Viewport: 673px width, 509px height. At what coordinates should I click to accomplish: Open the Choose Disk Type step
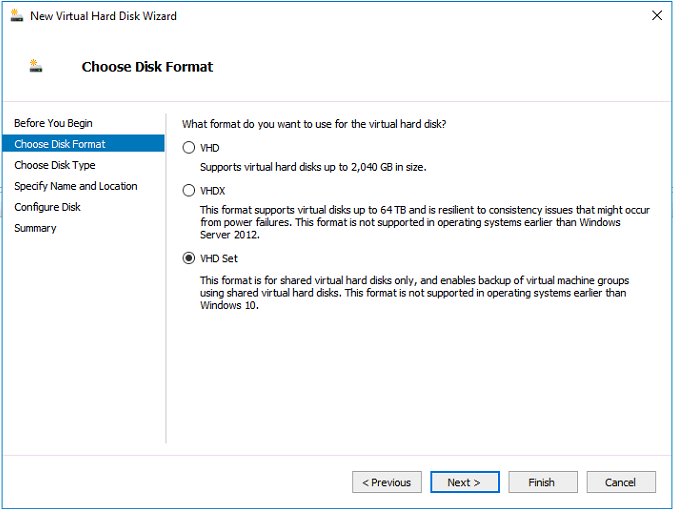click(55, 165)
